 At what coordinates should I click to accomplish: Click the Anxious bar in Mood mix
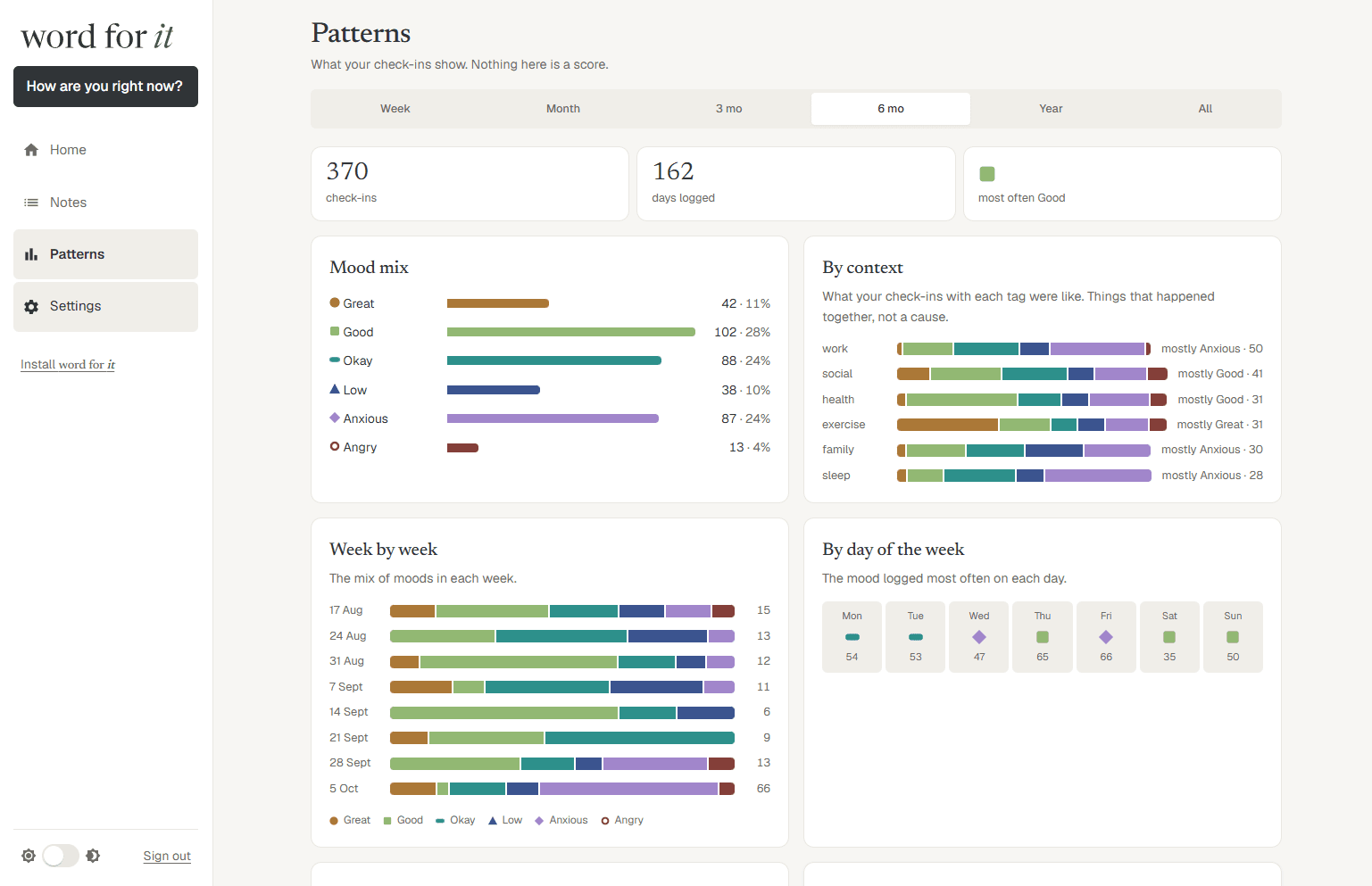click(x=553, y=418)
